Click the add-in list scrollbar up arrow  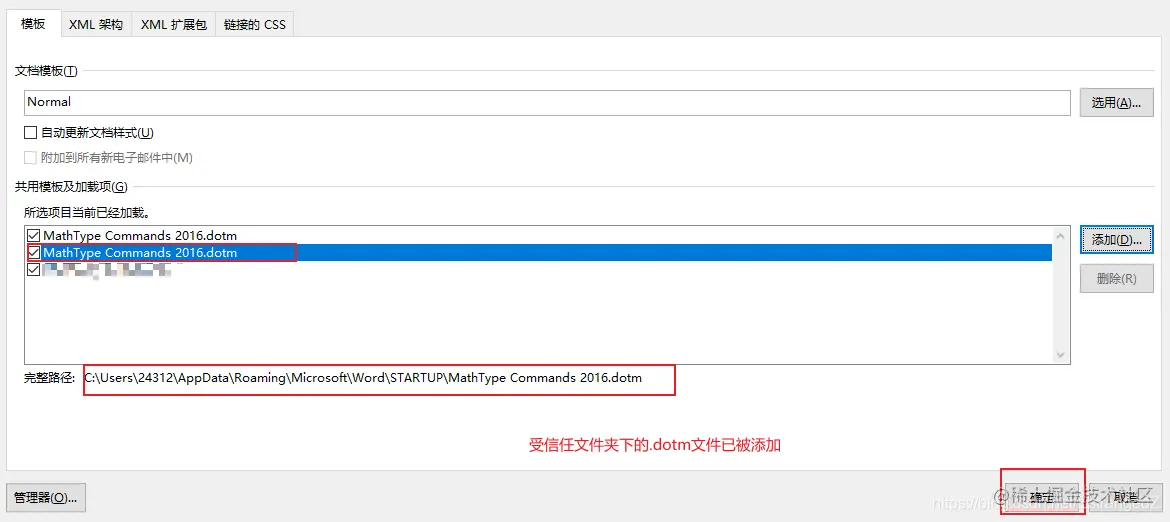pos(1060,234)
